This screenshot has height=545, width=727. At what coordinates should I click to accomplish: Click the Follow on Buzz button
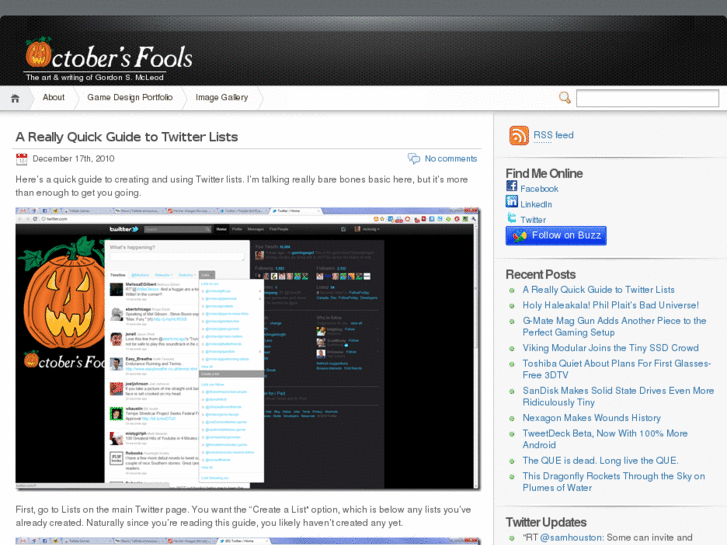tap(556, 236)
